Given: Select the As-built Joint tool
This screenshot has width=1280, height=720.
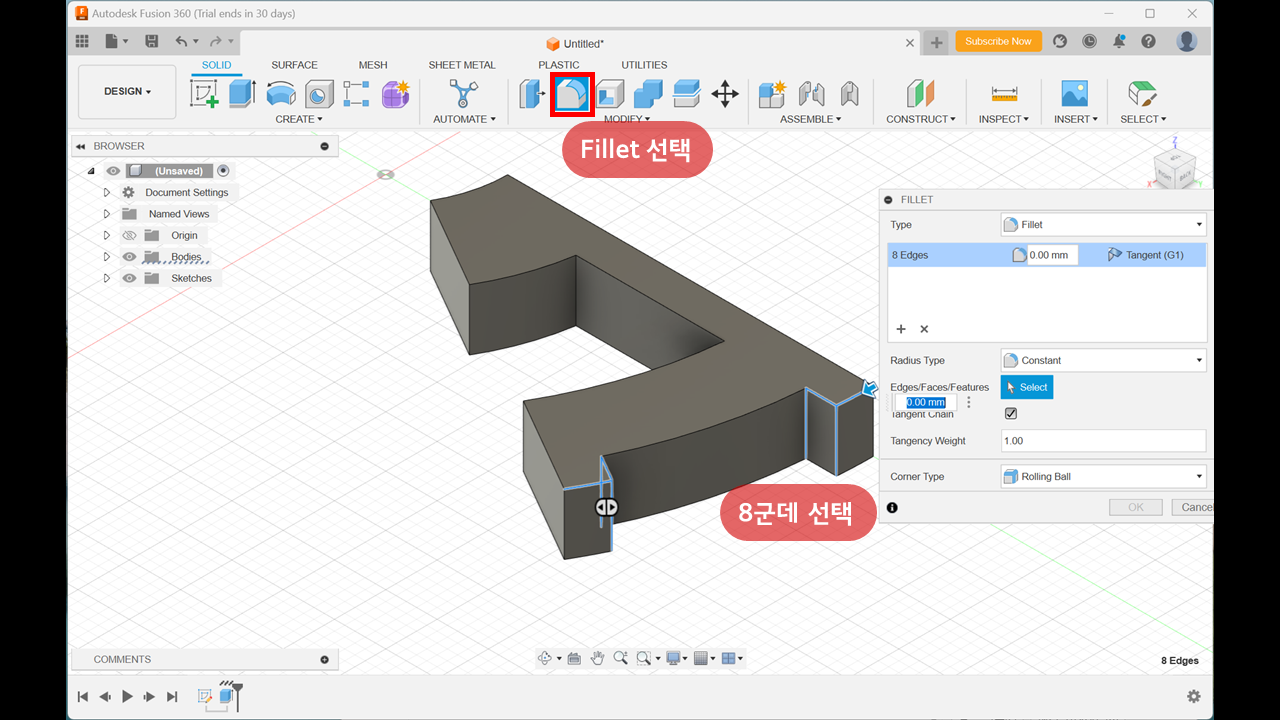Looking at the screenshot, I should pos(849,94).
